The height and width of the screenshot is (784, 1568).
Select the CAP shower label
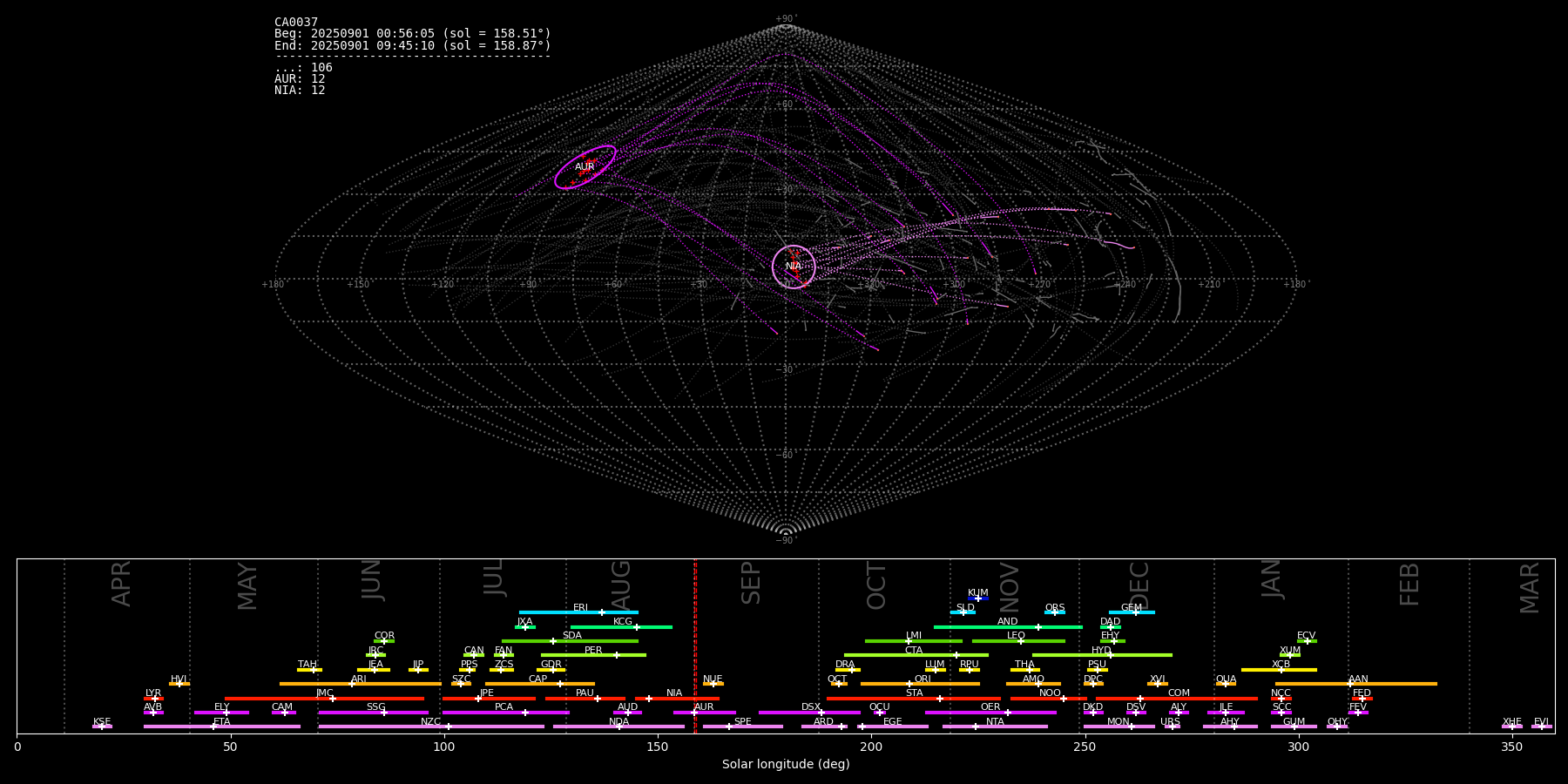538,679
